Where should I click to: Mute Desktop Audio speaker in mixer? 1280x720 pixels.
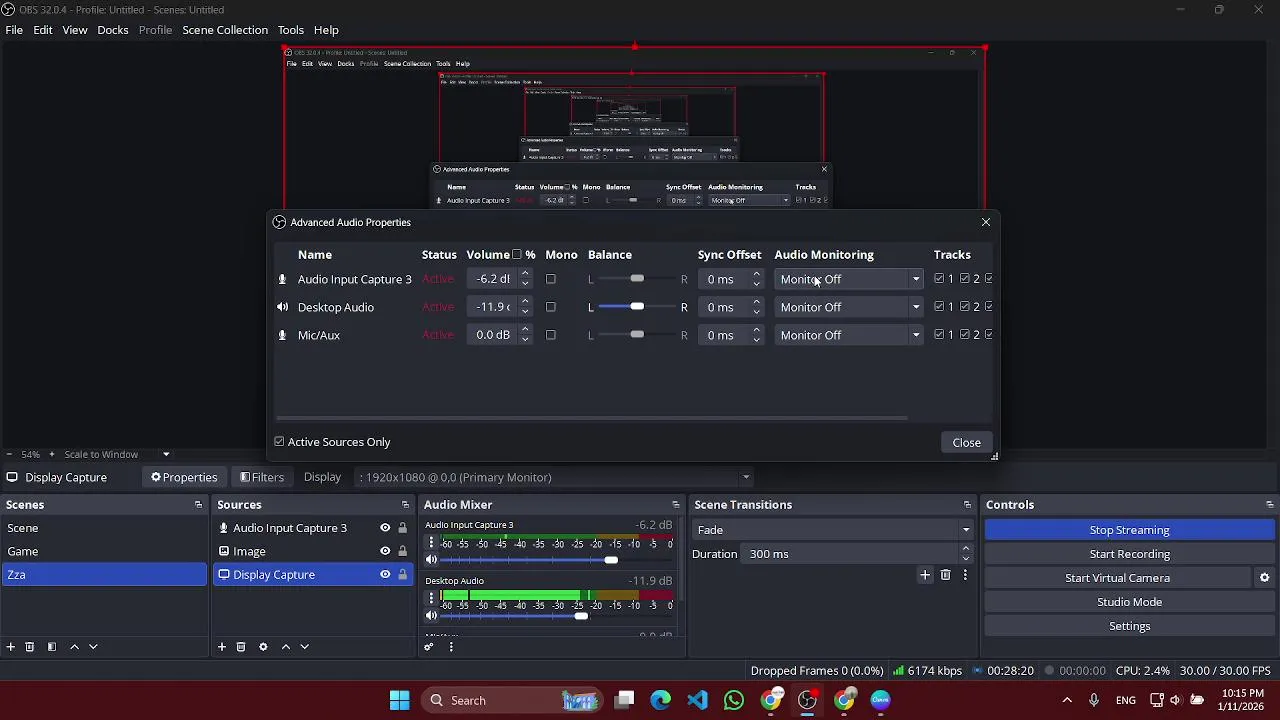coord(432,616)
